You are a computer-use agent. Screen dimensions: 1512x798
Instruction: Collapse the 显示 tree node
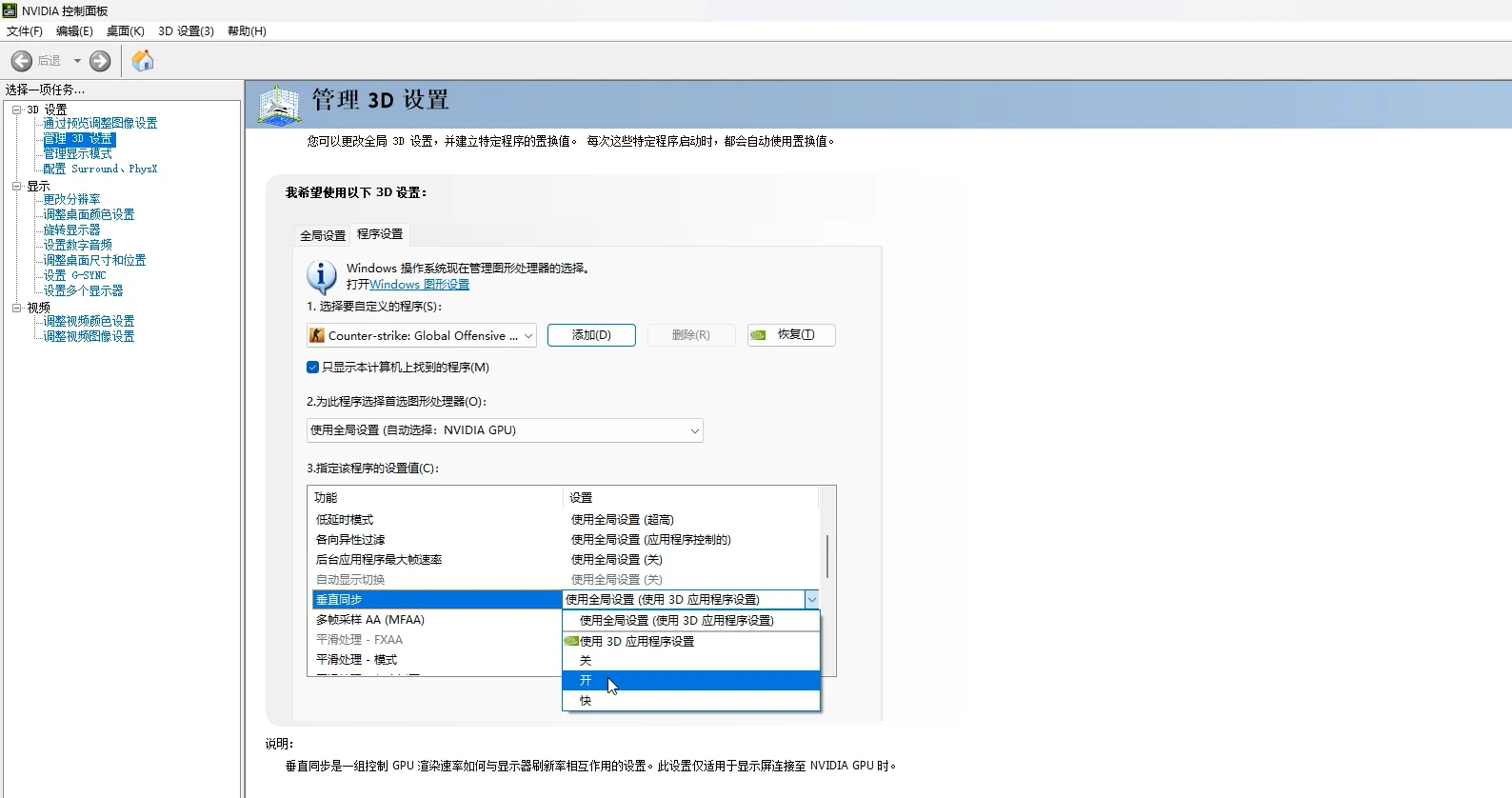16,186
